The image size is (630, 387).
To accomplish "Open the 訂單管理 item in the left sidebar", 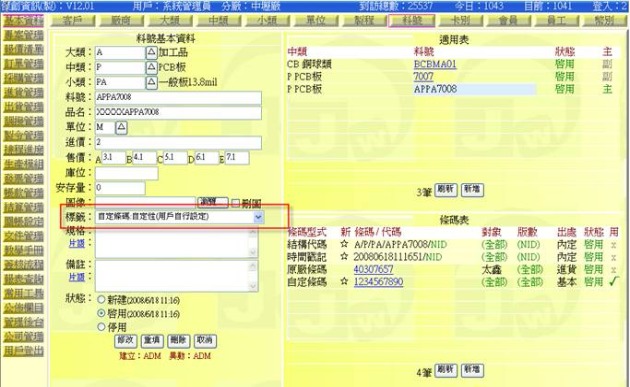I will (24, 64).
